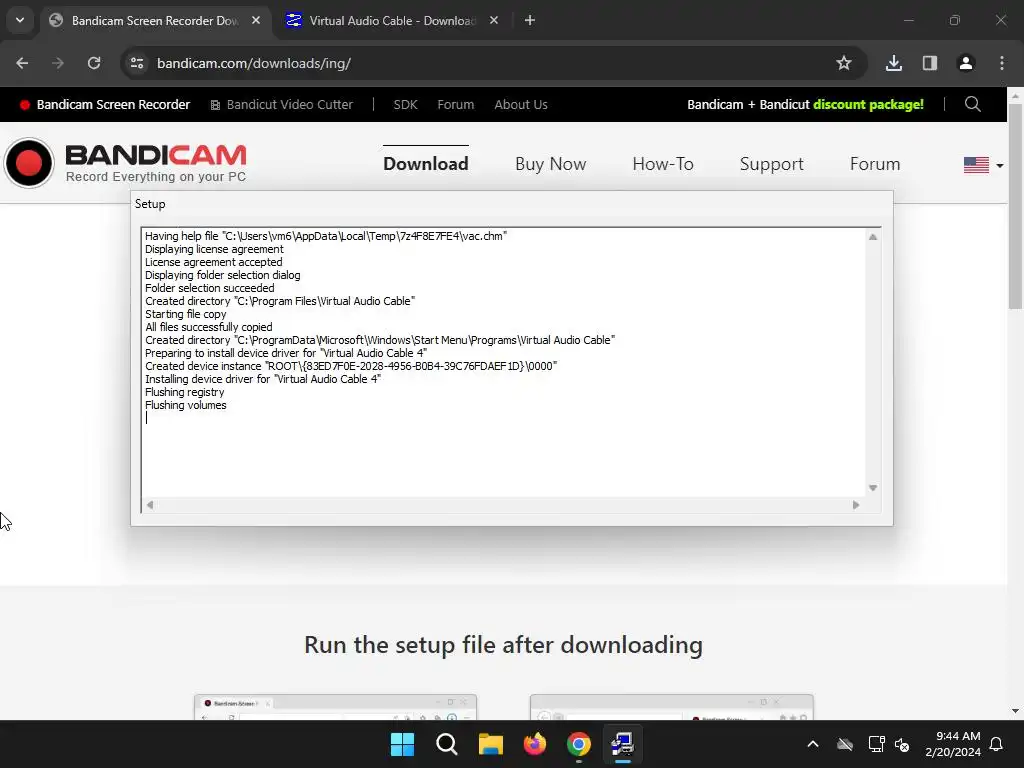The height and width of the screenshot is (768, 1024).
Task: Open network display tray icon
Action: coord(876,744)
